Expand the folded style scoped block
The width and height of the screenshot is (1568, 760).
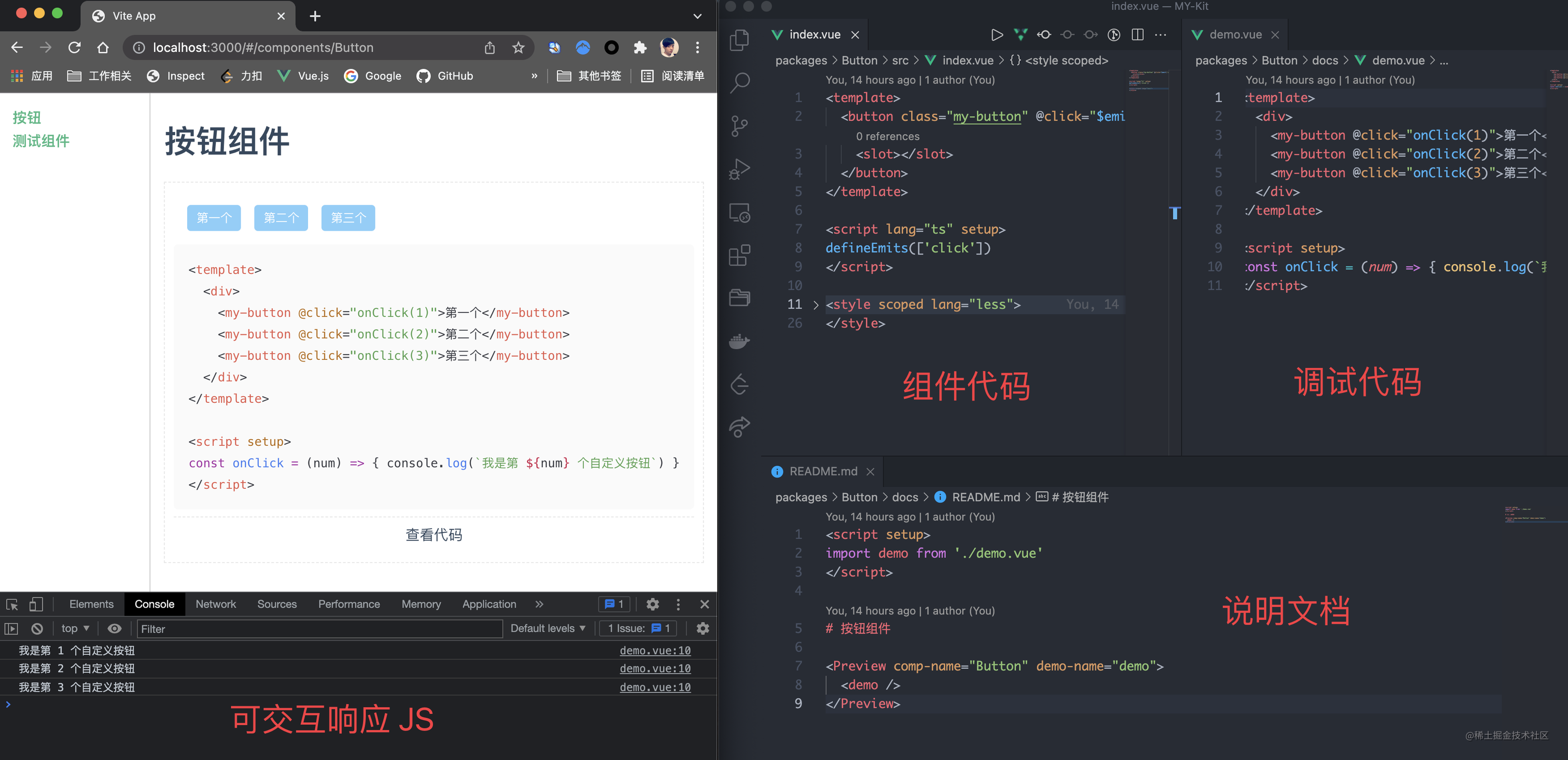(816, 305)
